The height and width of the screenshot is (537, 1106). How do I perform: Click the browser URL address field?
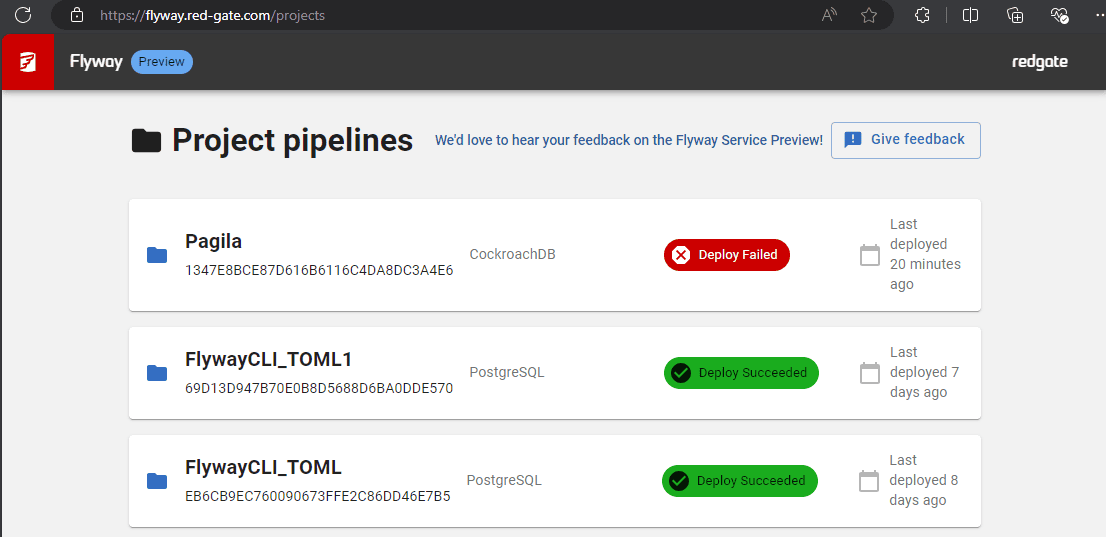point(400,15)
